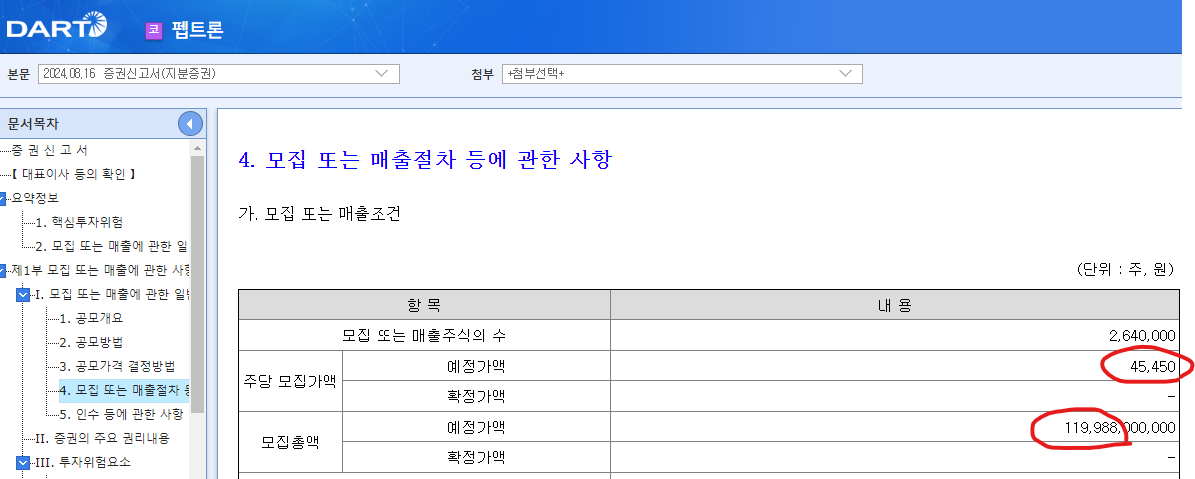Viewport: 1195px width, 479px height.
Task: Click subheading 가. 모집 또는 매출조건
Action: coord(319,214)
